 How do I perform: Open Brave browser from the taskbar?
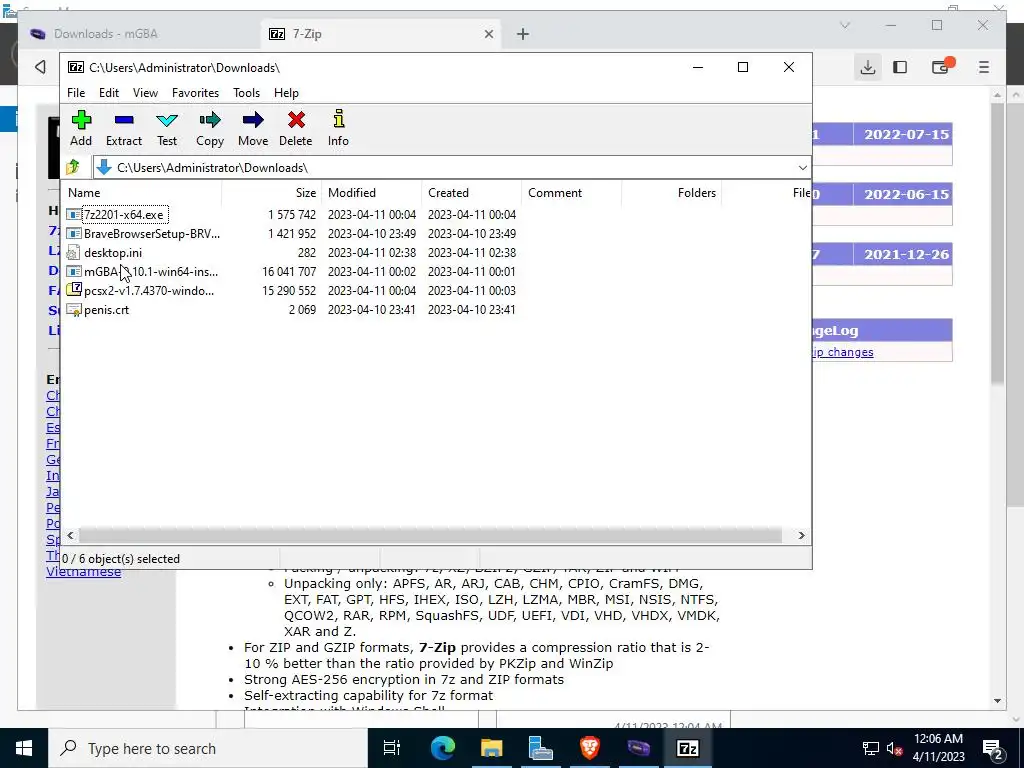(590, 748)
